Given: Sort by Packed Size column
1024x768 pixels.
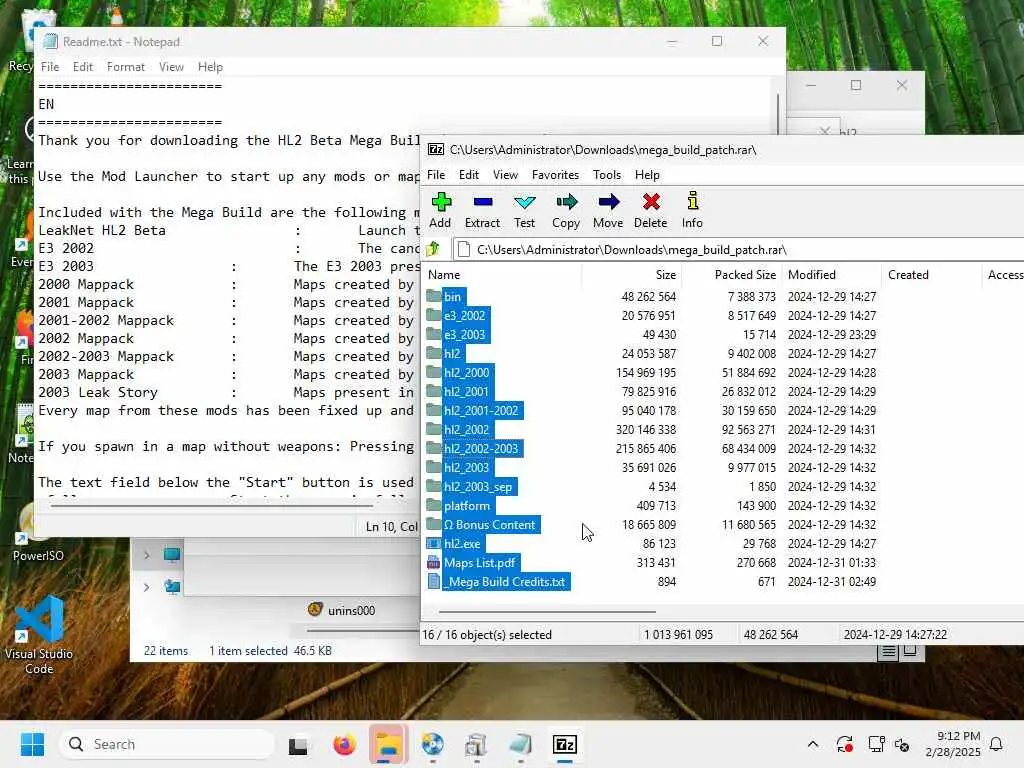Looking at the screenshot, I should tap(732, 275).
